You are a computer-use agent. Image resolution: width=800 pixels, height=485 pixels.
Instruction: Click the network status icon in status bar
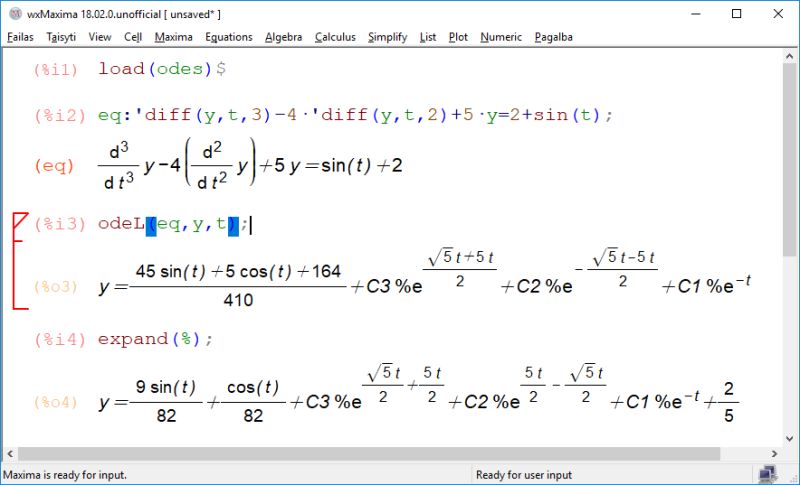click(767, 475)
